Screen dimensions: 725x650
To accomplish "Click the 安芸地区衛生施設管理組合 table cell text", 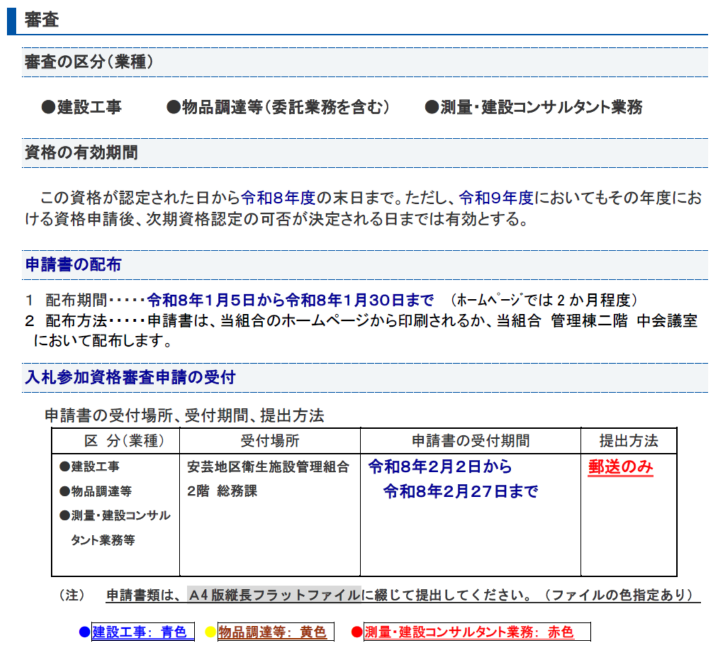I will pyautogui.click(x=267, y=467).
